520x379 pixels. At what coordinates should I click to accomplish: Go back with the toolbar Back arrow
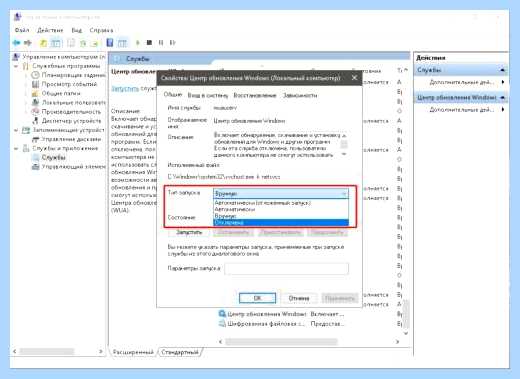coord(16,43)
